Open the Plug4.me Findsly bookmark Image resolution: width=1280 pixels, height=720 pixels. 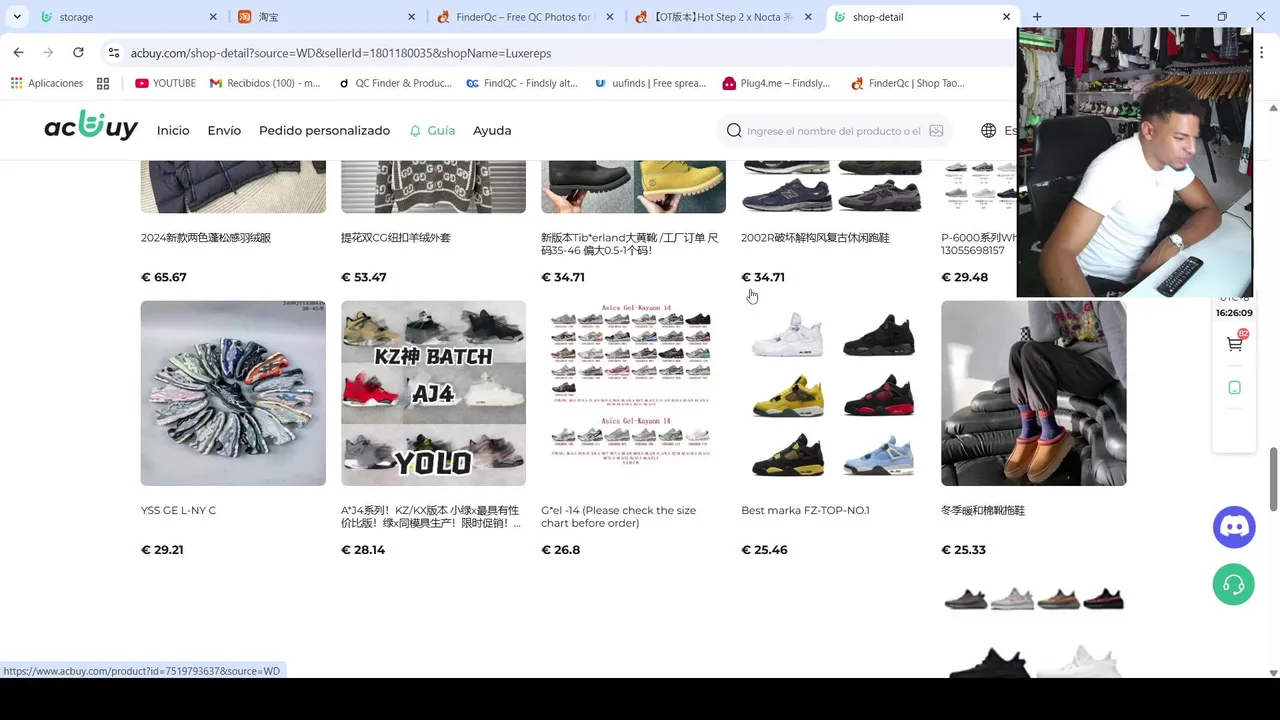tap(777, 83)
